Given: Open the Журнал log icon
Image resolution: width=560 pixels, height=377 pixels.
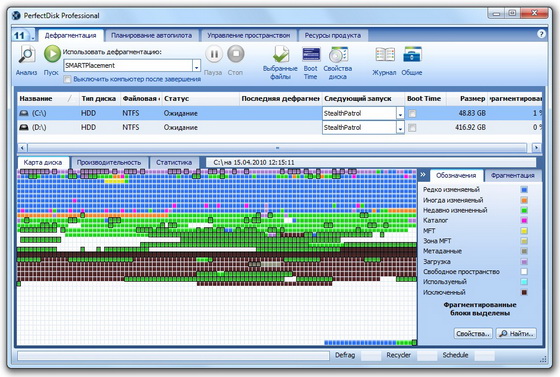Looking at the screenshot, I should (x=385, y=55).
